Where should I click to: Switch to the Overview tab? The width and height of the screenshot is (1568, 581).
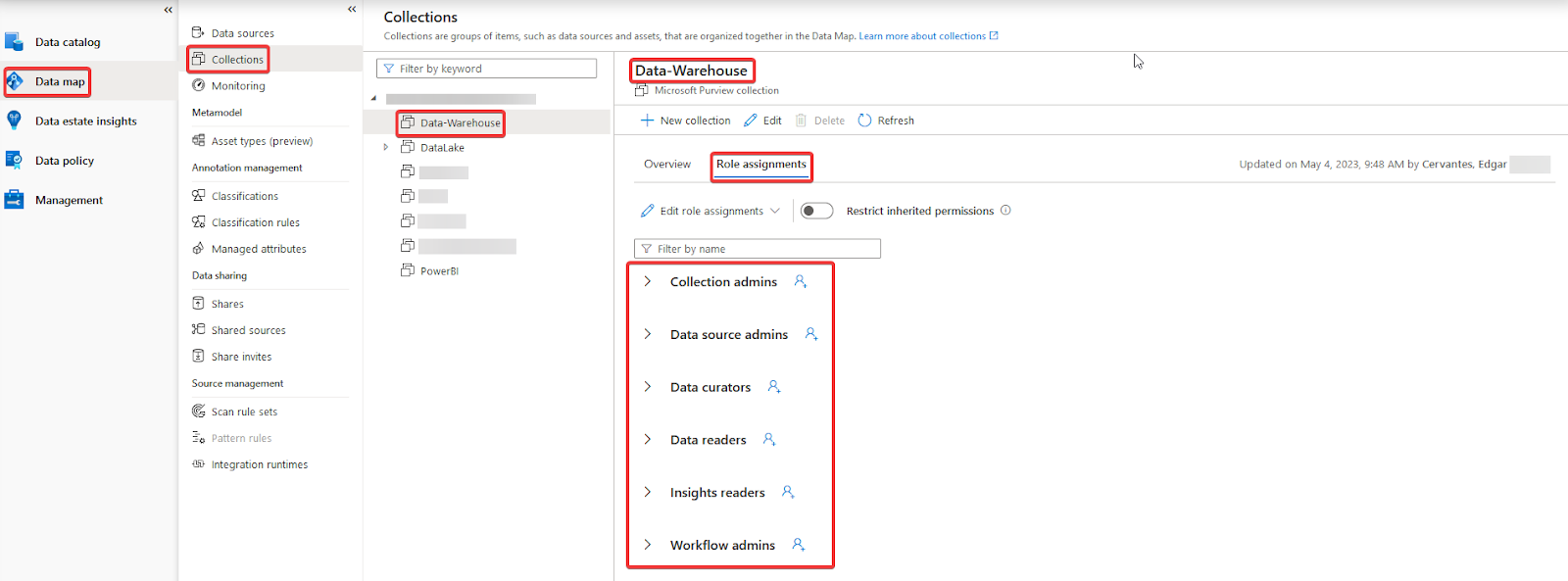pyautogui.click(x=667, y=165)
